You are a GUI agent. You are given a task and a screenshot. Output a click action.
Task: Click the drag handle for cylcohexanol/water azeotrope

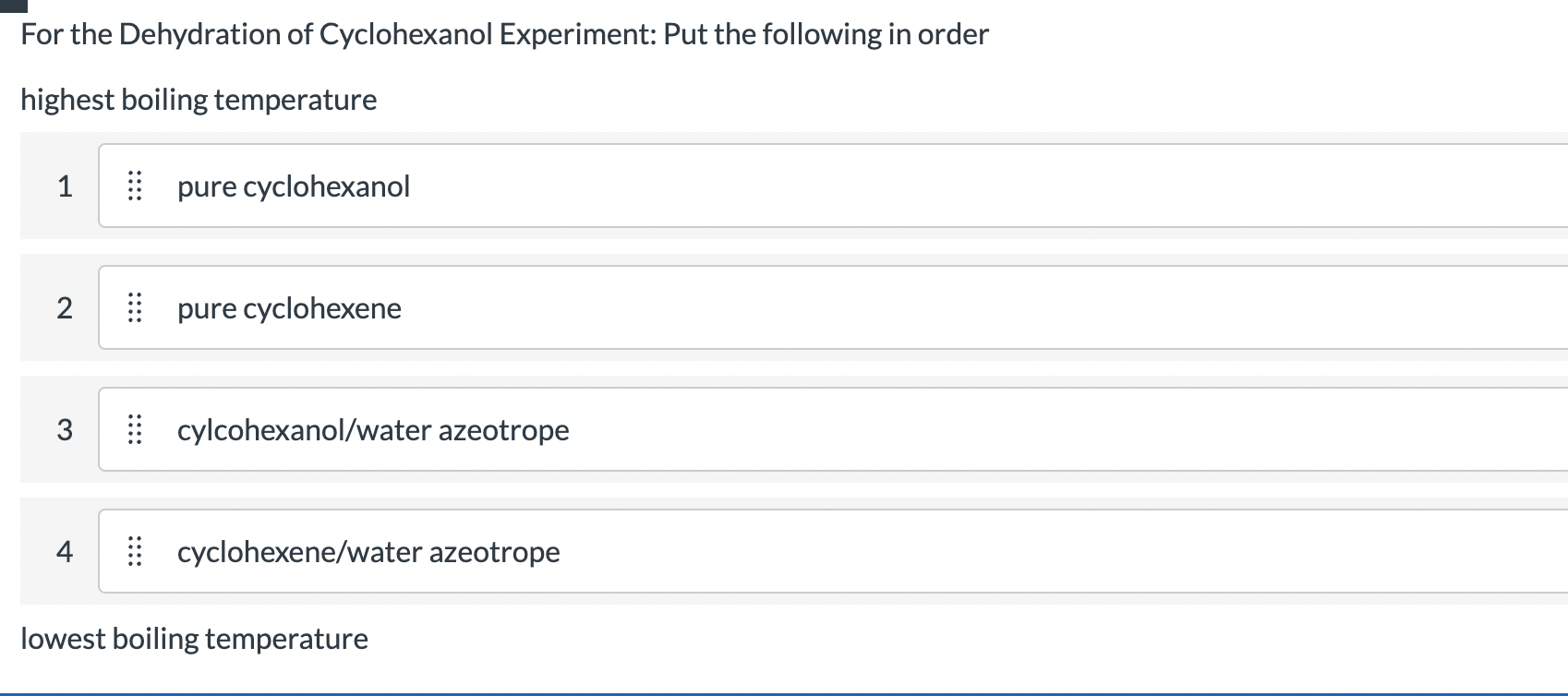click(x=135, y=429)
